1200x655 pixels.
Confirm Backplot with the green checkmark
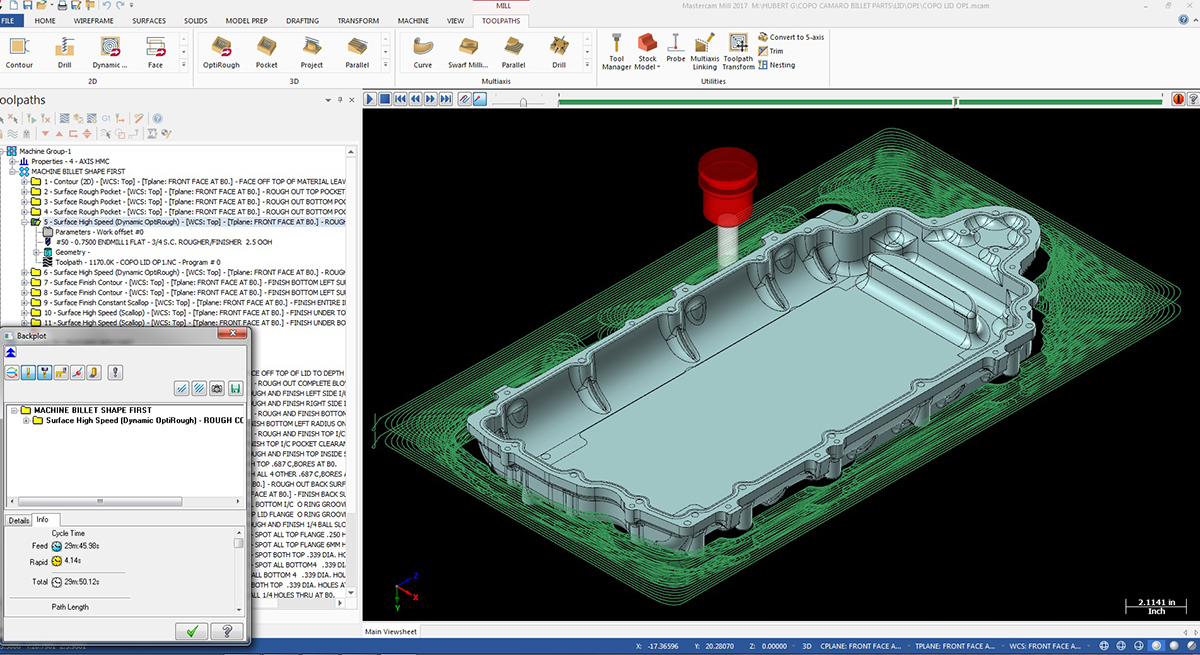(191, 631)
